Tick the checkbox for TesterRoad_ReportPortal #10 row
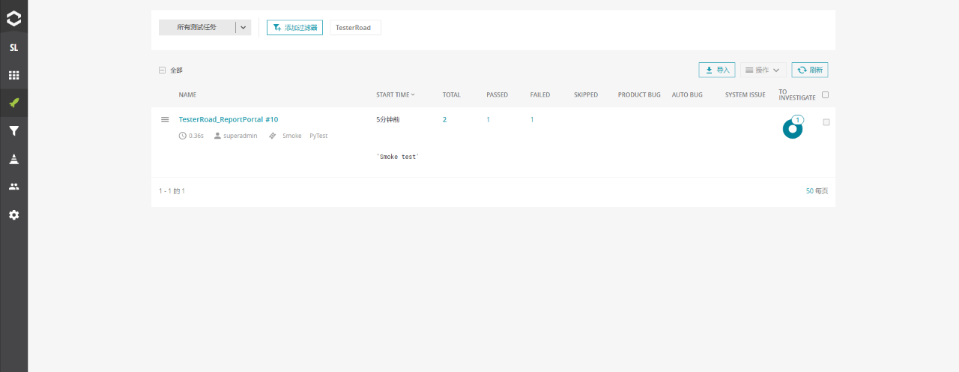Image resolution: width=959 pixels, height=372 pixels. tap(826, 122)
